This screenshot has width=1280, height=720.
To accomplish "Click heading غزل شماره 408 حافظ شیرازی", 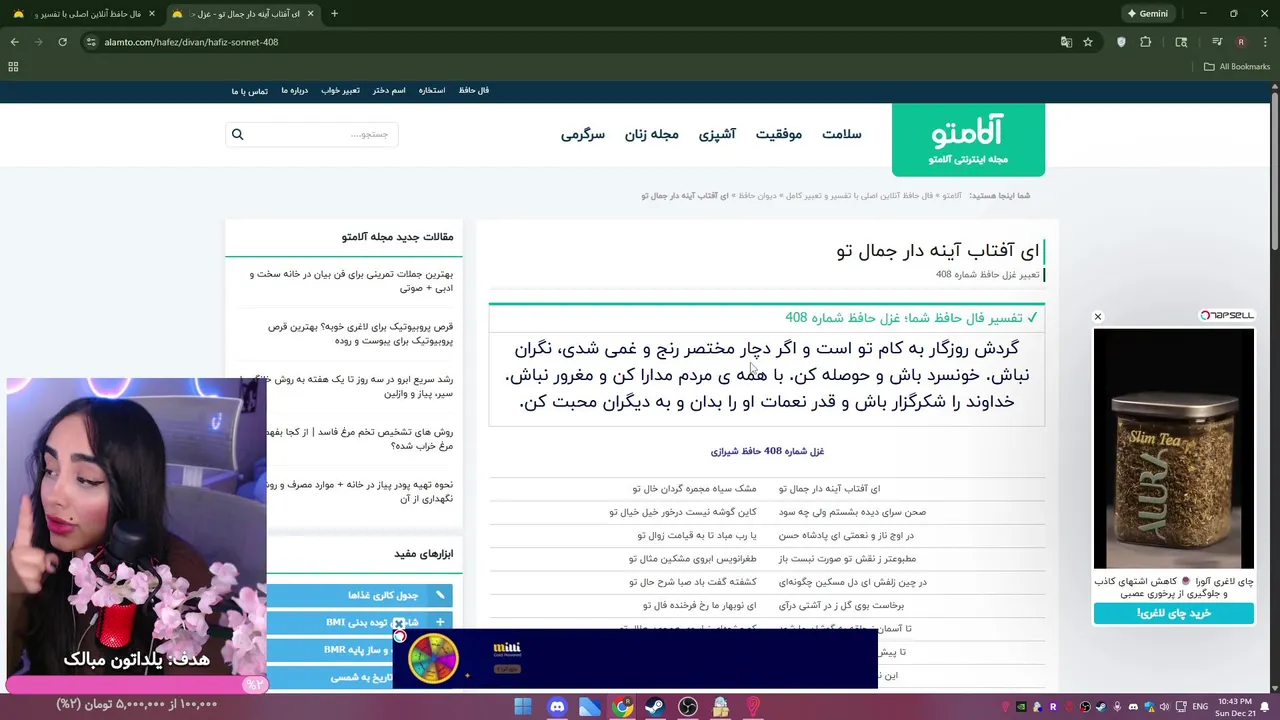I will [x=767, y=451].
